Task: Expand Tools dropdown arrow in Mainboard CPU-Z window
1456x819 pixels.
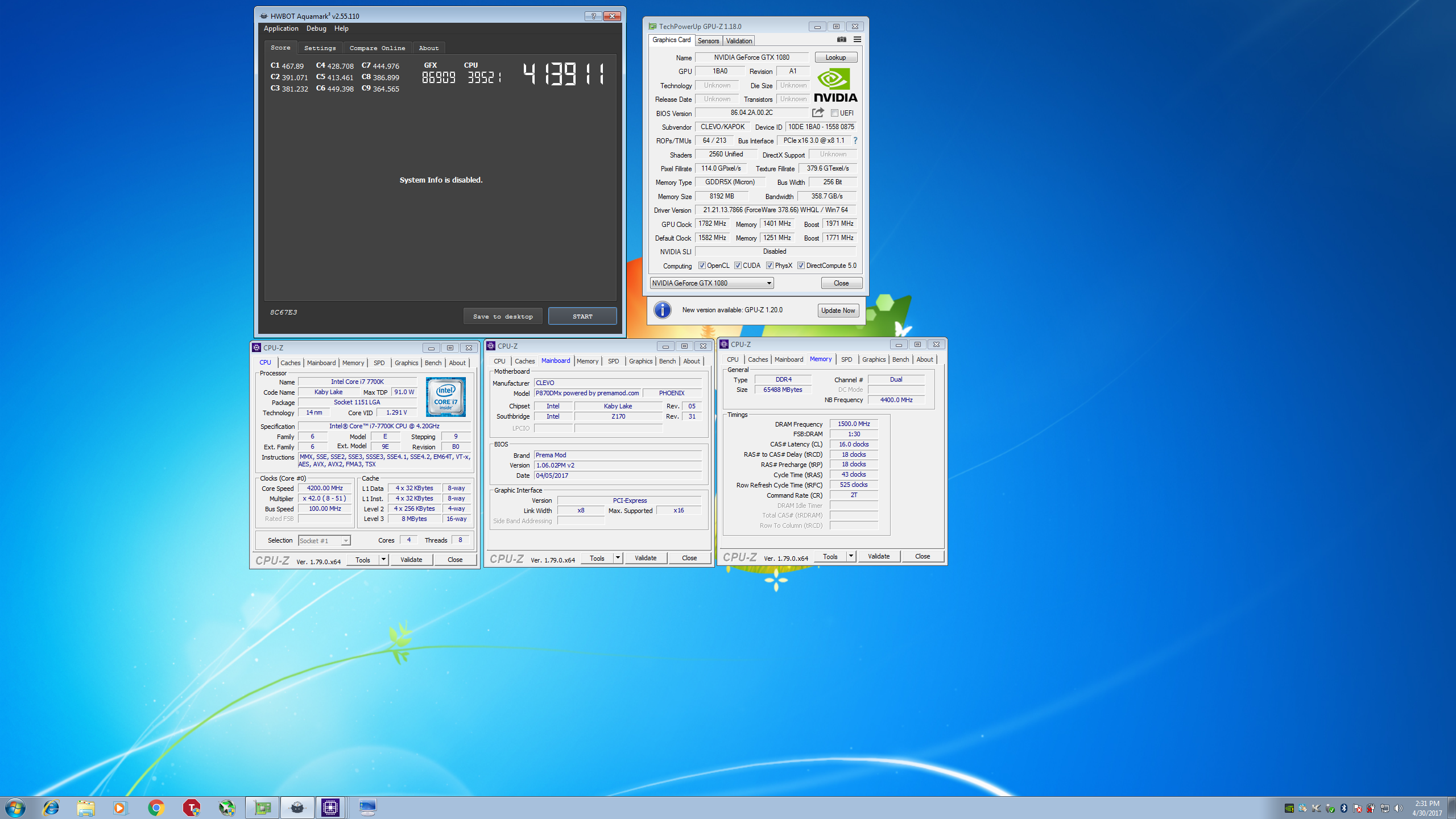Action: pyautogui.click(x=618, y=558)
